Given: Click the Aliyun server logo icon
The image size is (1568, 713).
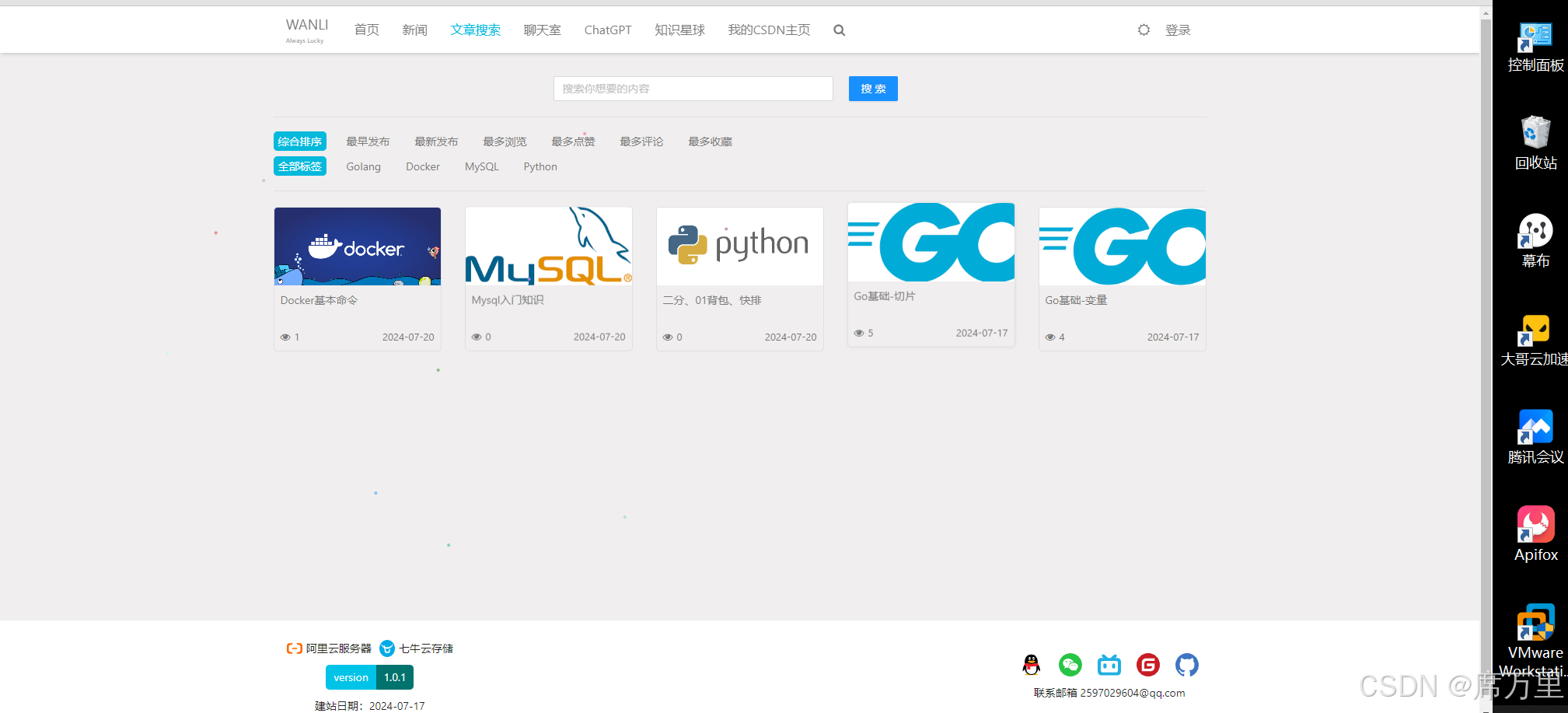Looking at the screenshot, I should (295, 648).
